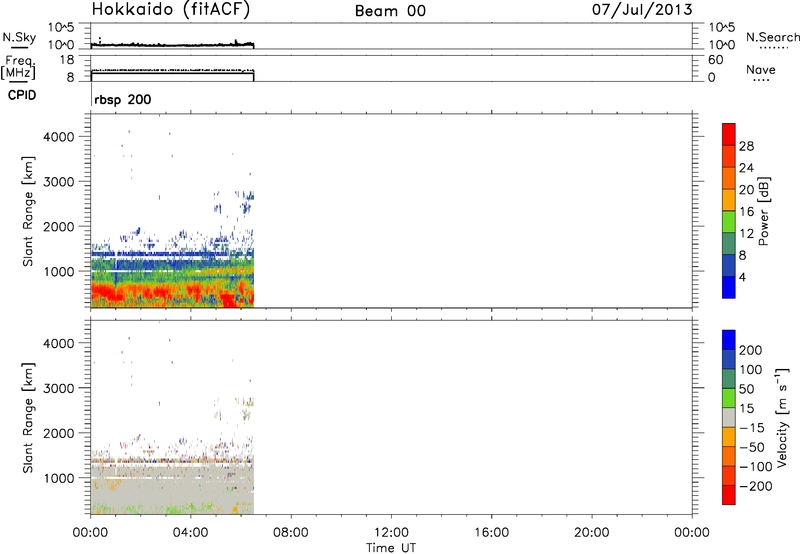Select the '08:00' time tick label
This screenshot has width=800, height=554.
[x=291, y=533]
